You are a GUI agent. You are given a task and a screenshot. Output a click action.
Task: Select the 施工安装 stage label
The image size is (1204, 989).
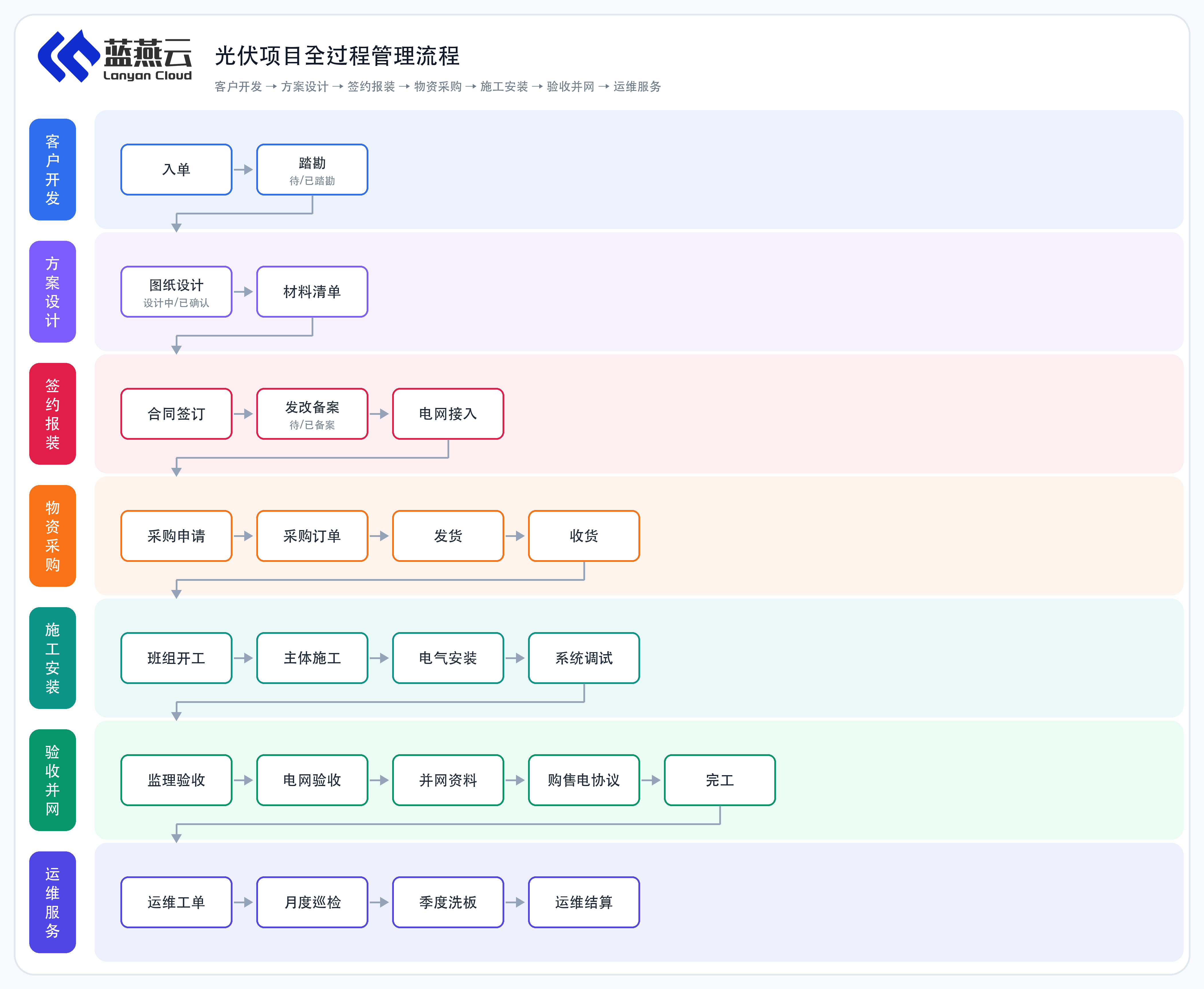point(52,658)
